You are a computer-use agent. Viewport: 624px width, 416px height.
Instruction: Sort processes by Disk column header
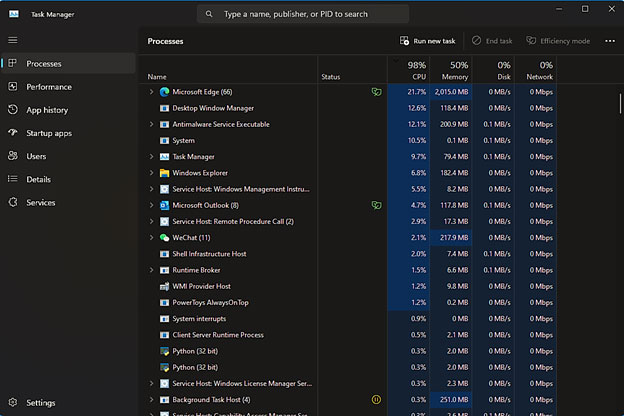(x=493, y=70)
